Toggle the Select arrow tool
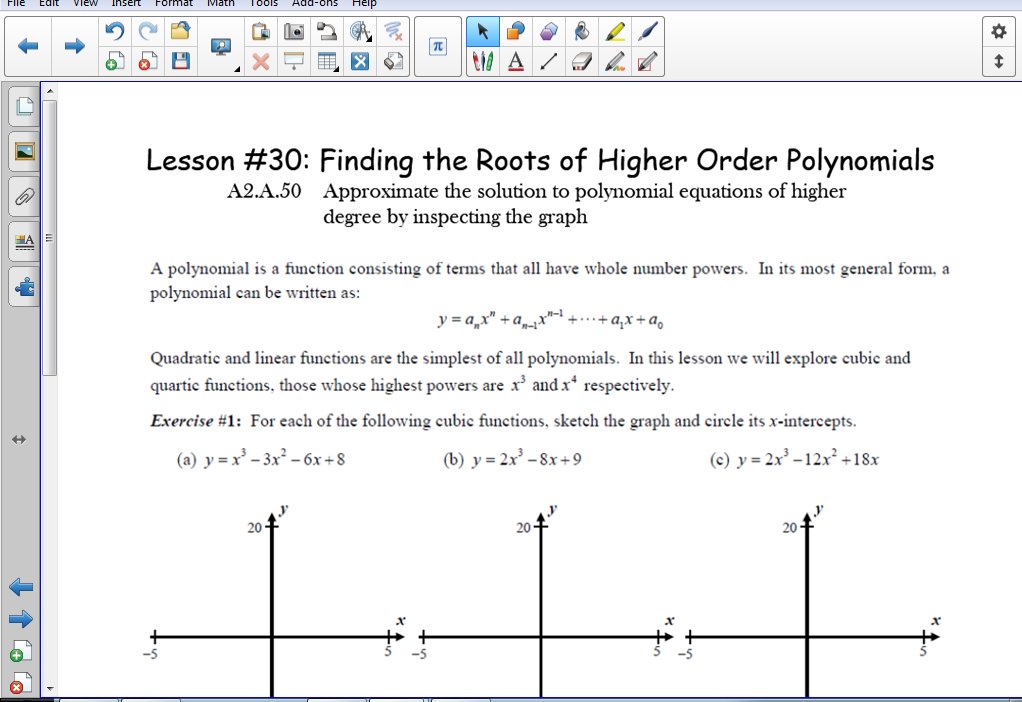This screenshot has width=1022, height=702. (483, 31)
